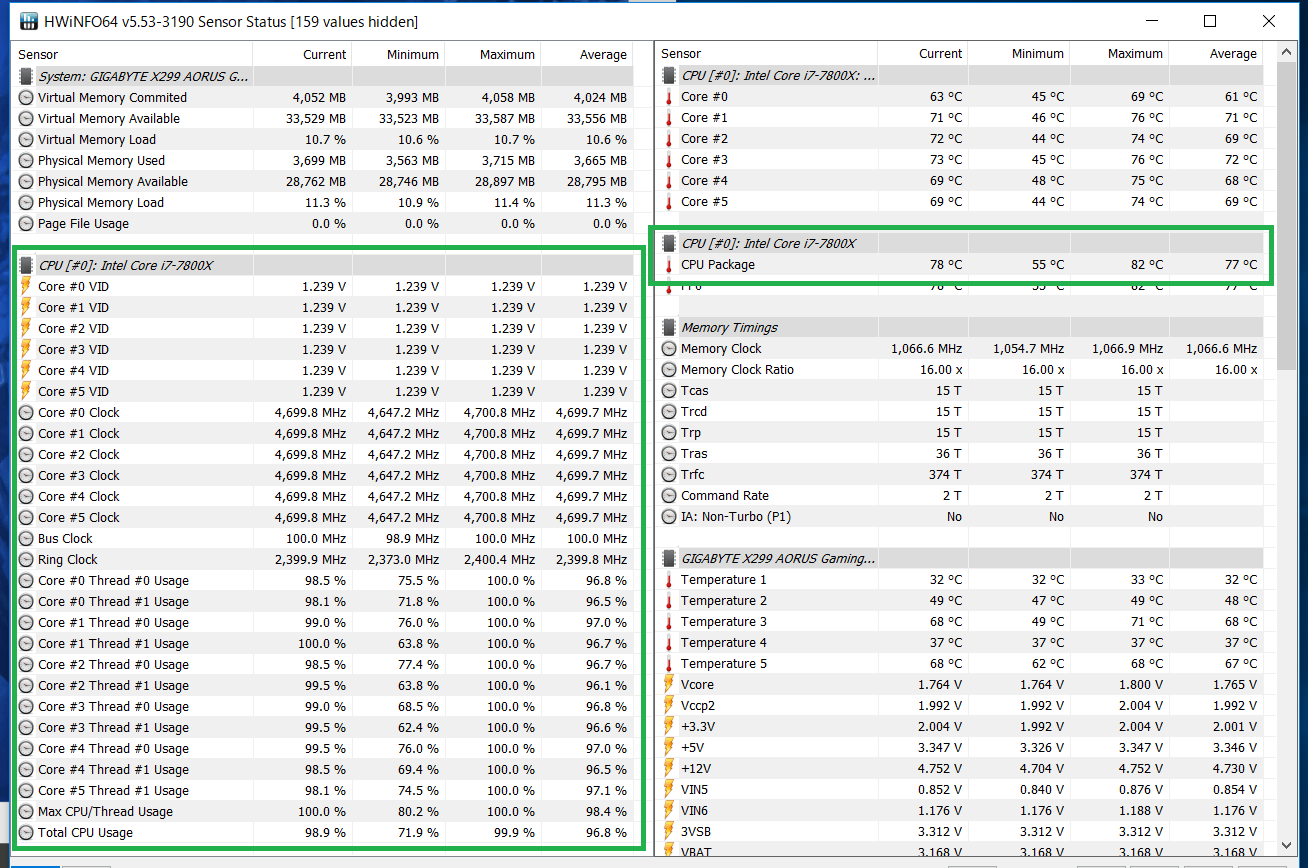Select the CPU Package row

click(x=960, y=264)
